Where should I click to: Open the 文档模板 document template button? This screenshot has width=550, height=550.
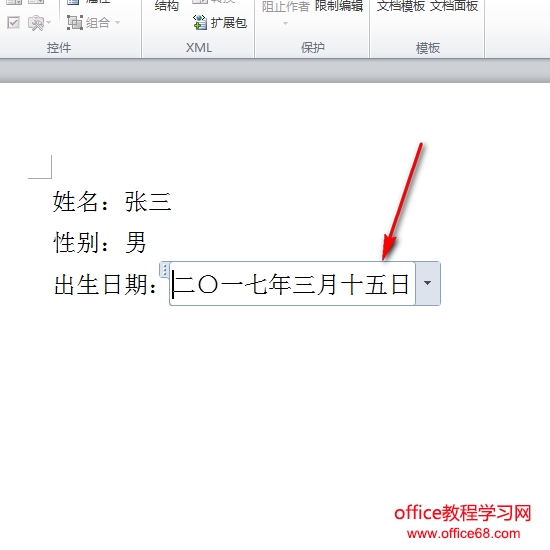click(x=401, y=6)
